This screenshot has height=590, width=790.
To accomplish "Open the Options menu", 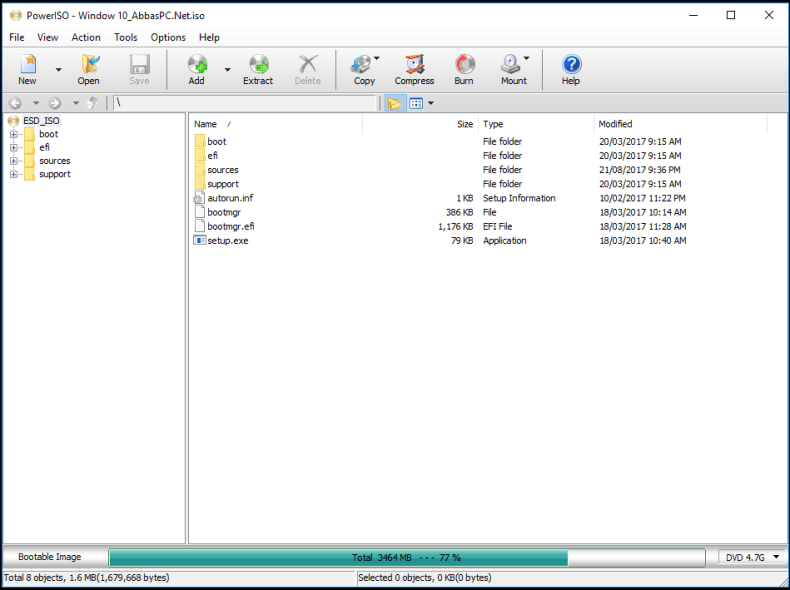I will [x=168, y=37].
